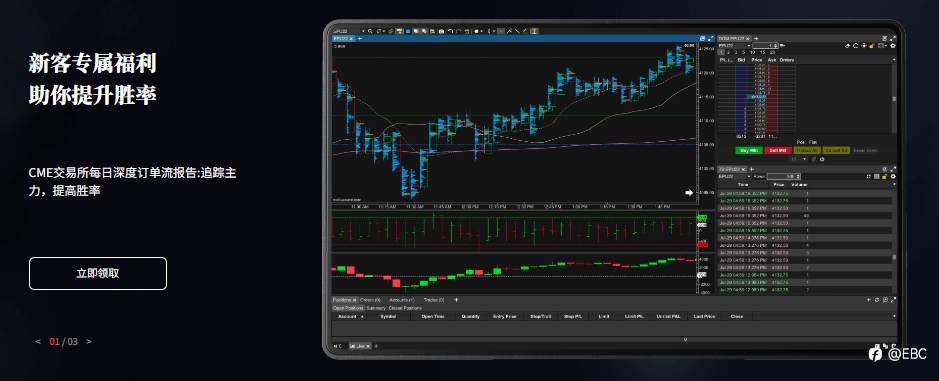
Task: Click the gear icon in time and sales panel
Action: click(x=893, y=177)
